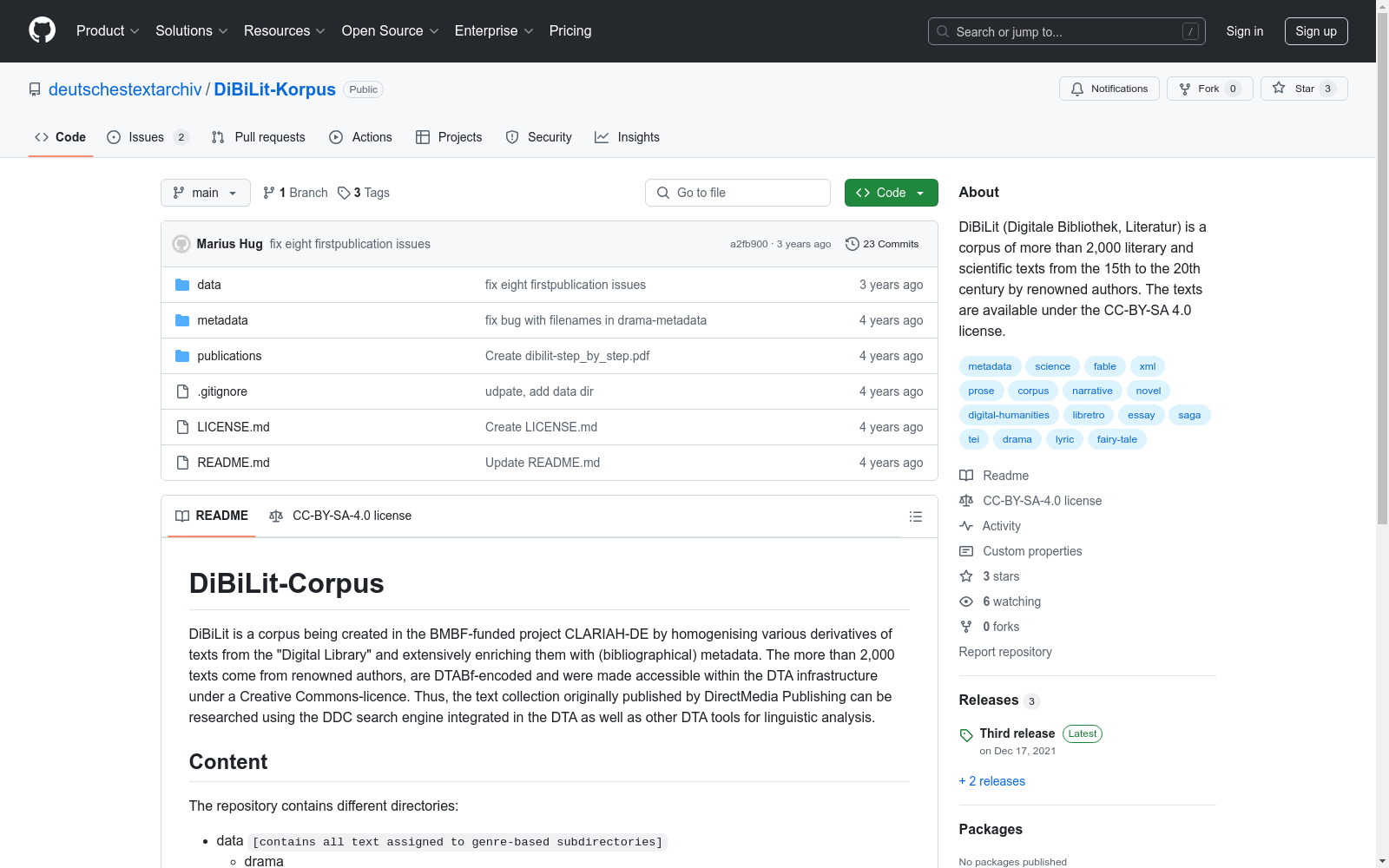Image resolution: width=1389 pixels, height=868 pixels.
Task: Click the libretro topic tag
Action: tap(1089, 415)
